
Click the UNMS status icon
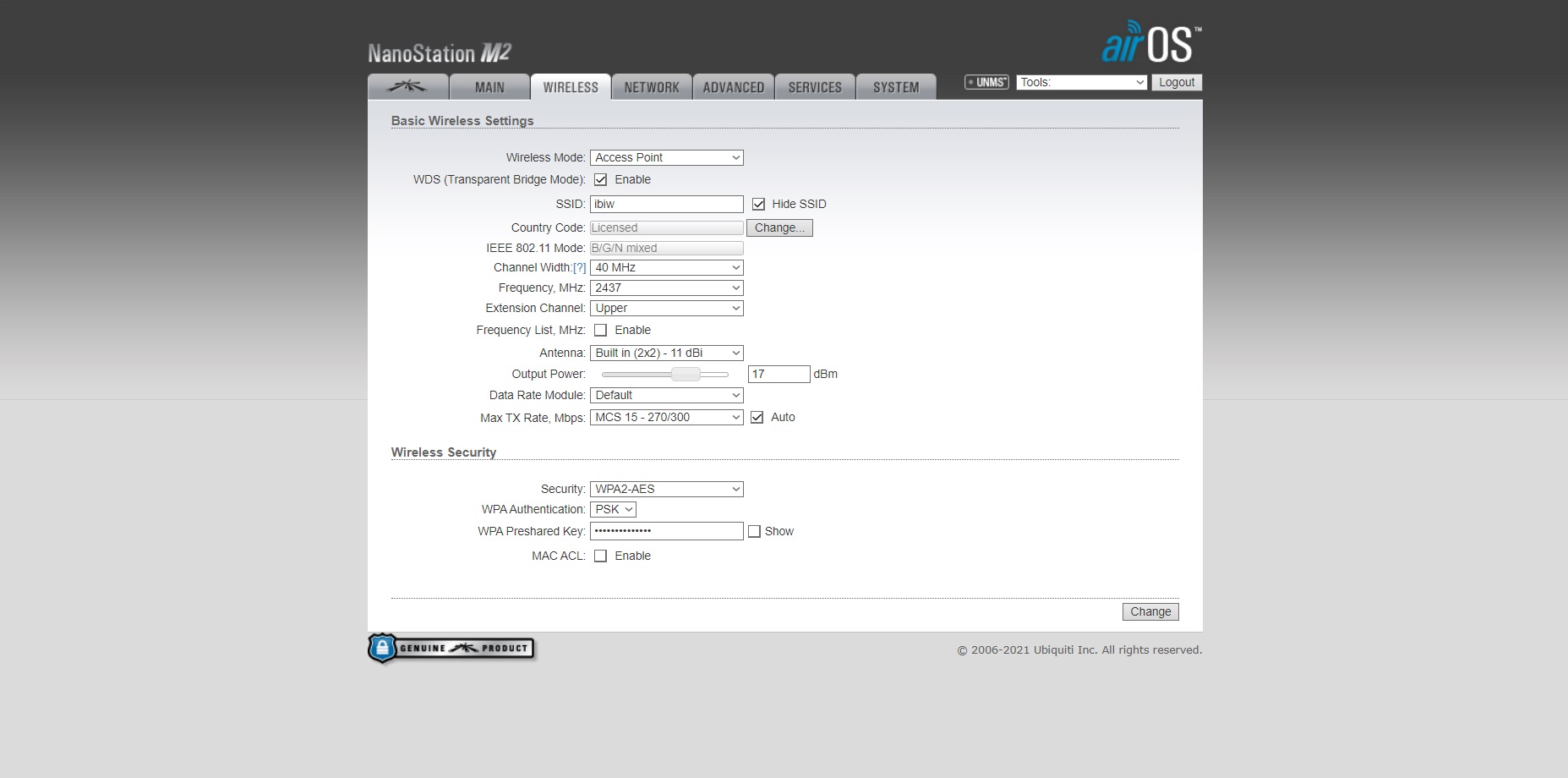(986, 82)
